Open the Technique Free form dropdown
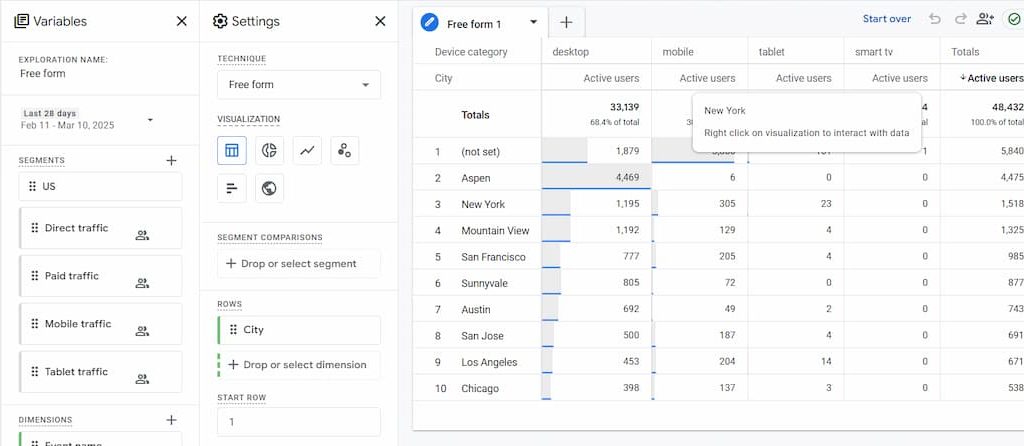This screenshot has width=1024, height=446. tap(298, 85)
